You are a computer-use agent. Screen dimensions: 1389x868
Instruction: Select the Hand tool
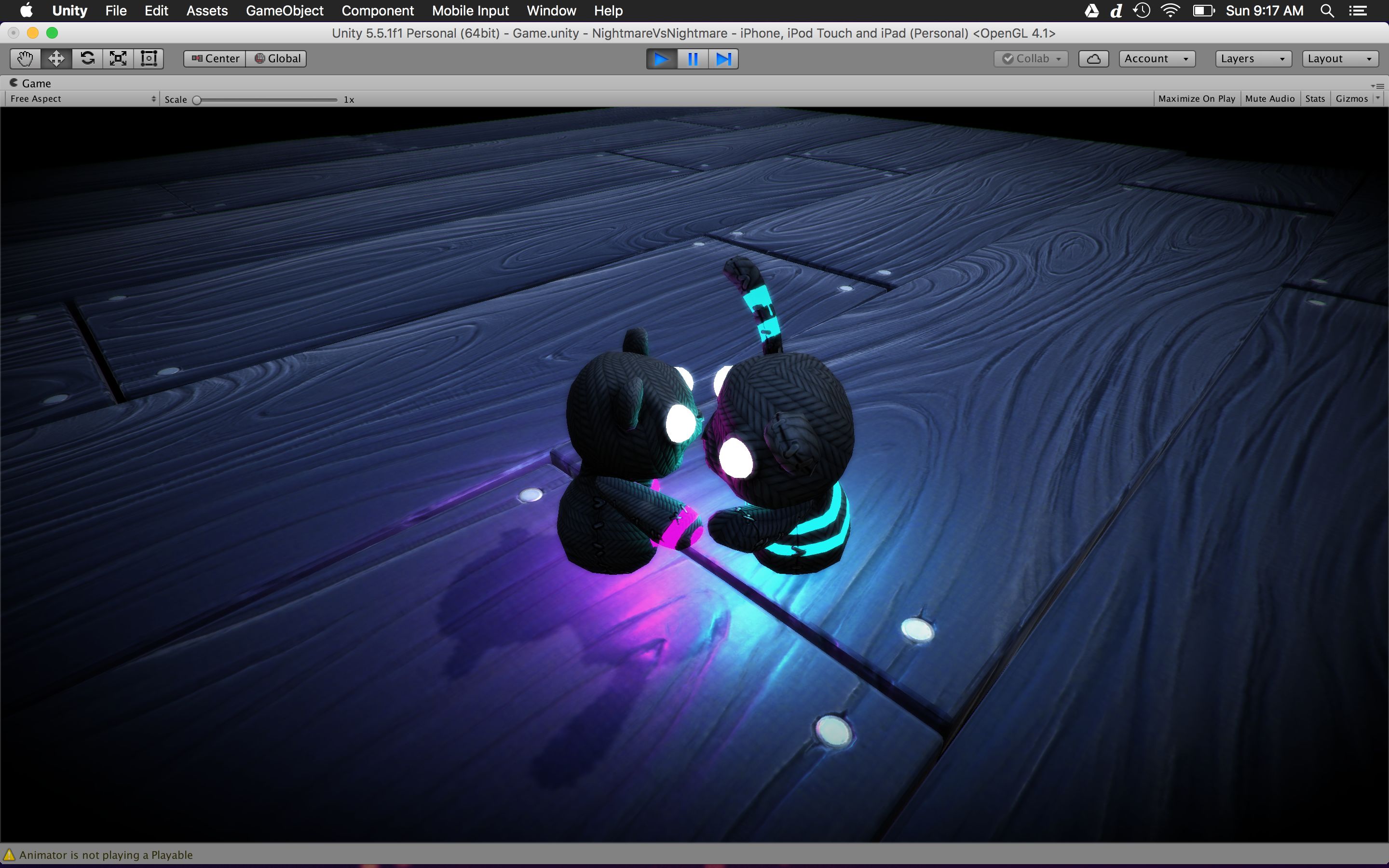tap(25, 58)
